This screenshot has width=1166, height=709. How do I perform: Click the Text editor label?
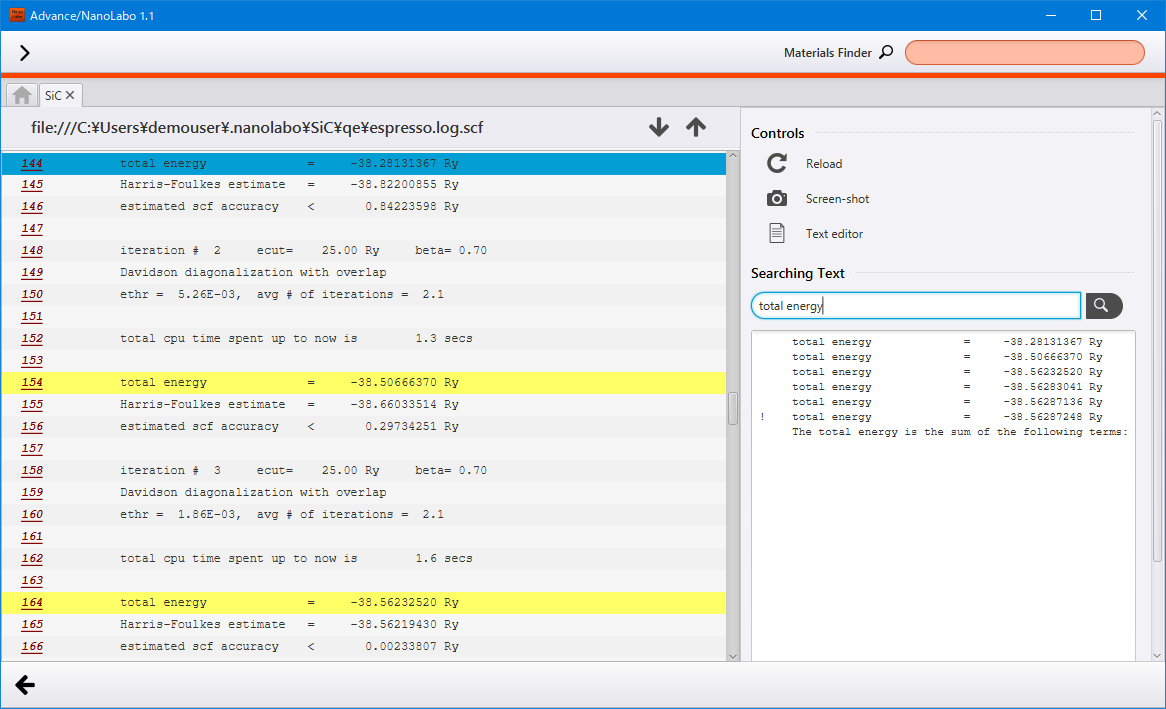tap(834, 234)
